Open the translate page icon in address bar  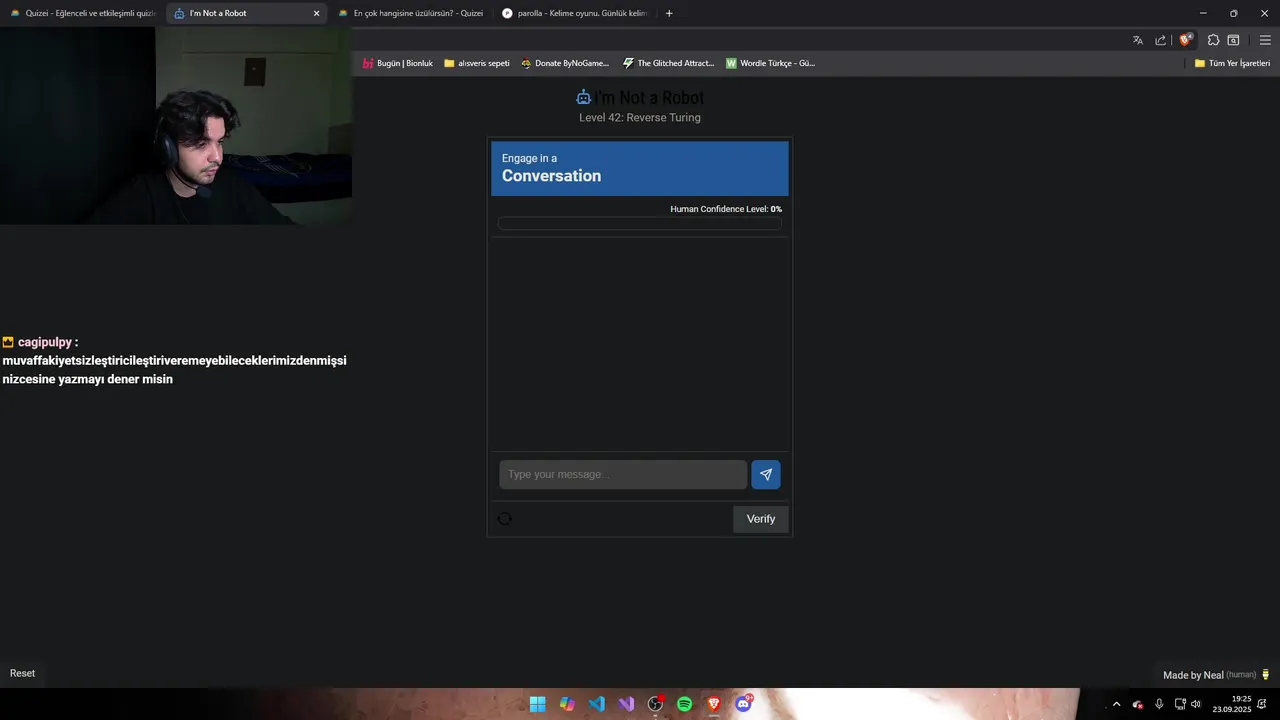click(1137, 40)
